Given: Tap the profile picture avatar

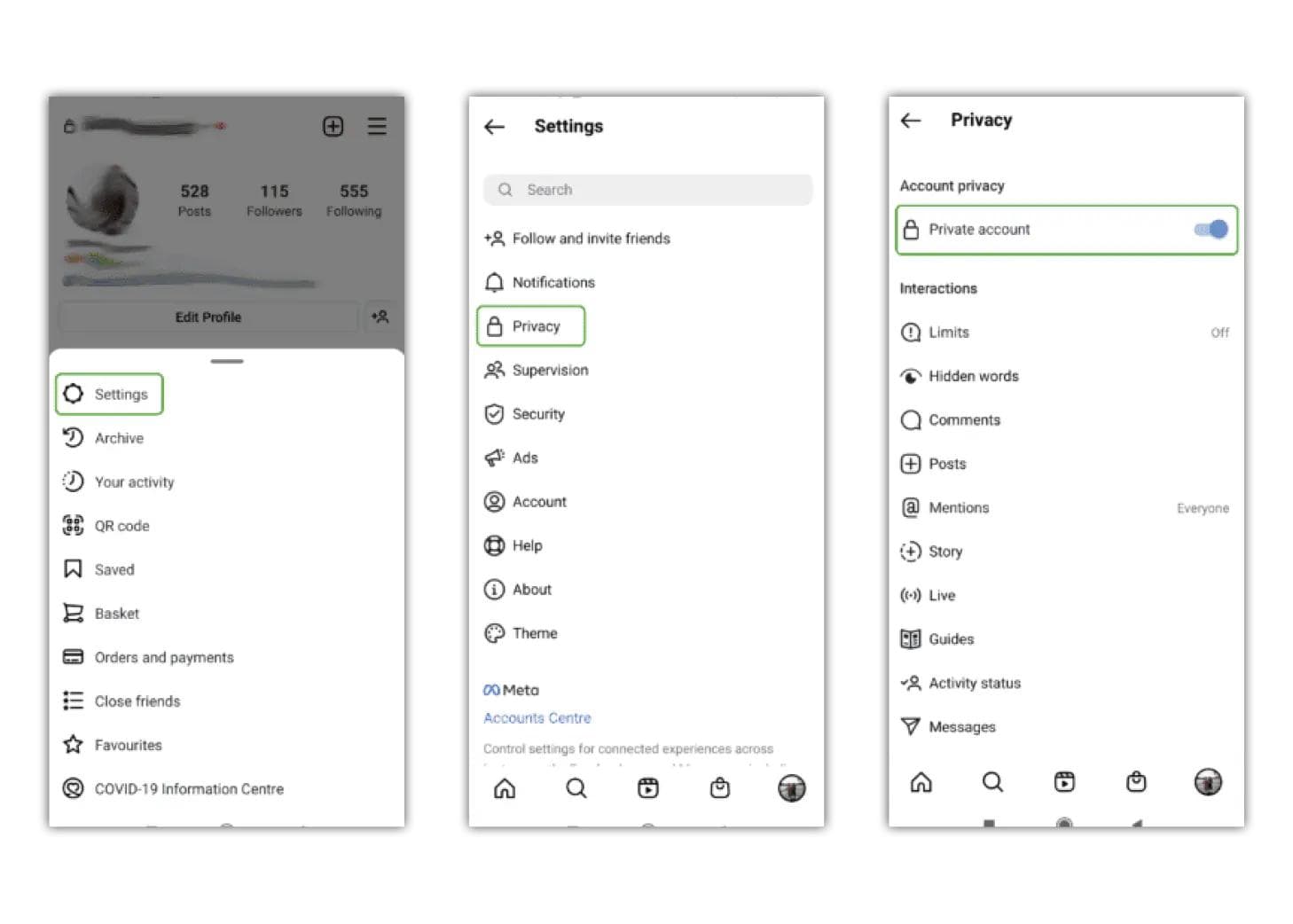Looking at the screenshot, I should click(103, 198).
